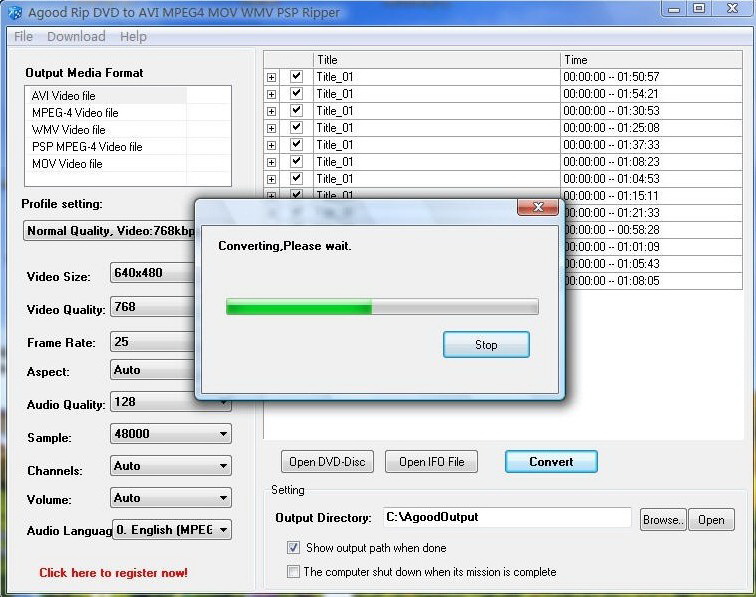Select AVI Video file output format
Screen dimensions: 756x597
[106, 95]
